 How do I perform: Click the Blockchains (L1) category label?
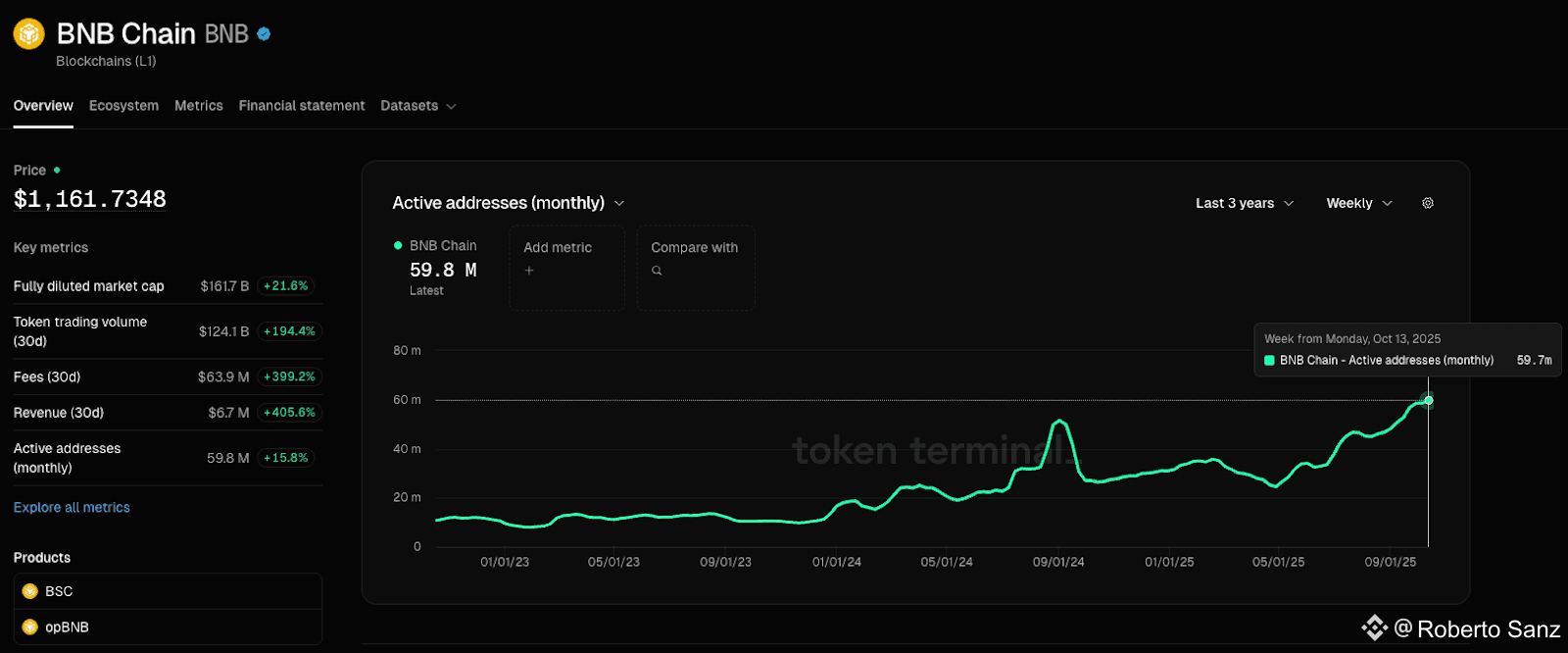coord(106,61)
